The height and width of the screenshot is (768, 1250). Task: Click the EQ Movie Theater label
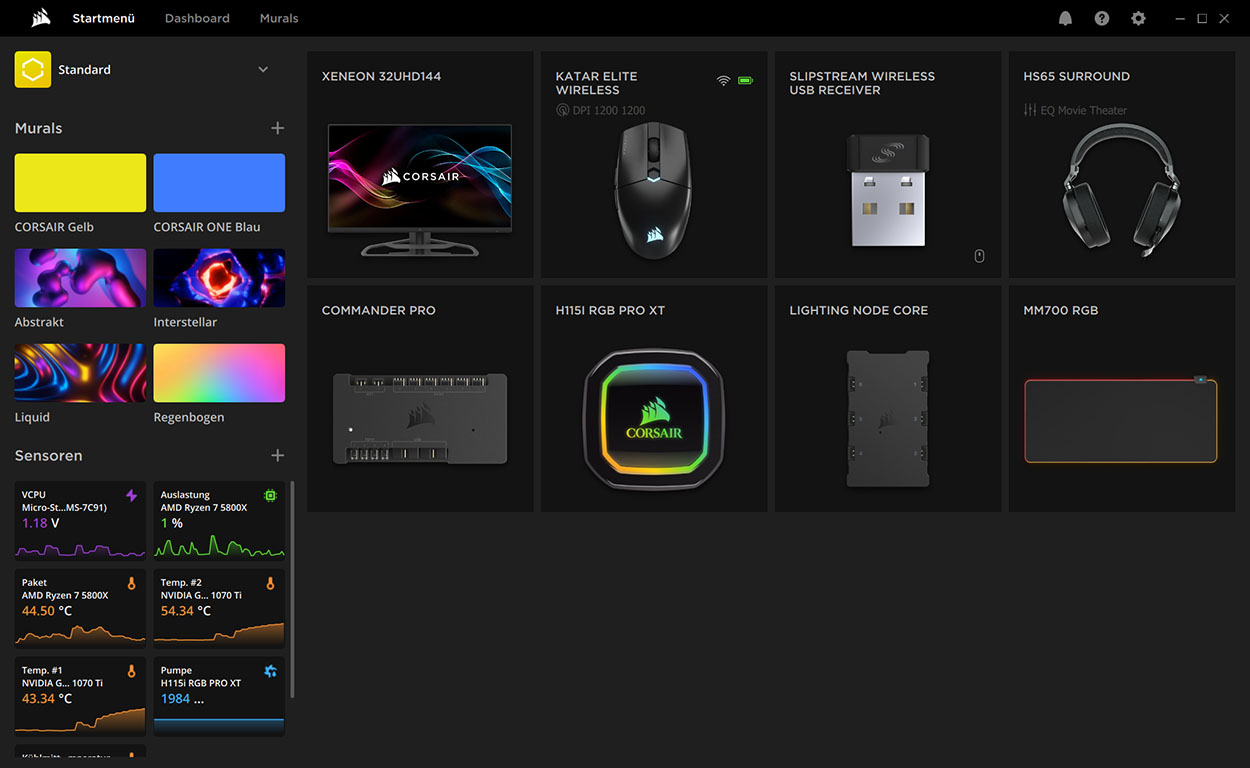(x=1084, y=110)
